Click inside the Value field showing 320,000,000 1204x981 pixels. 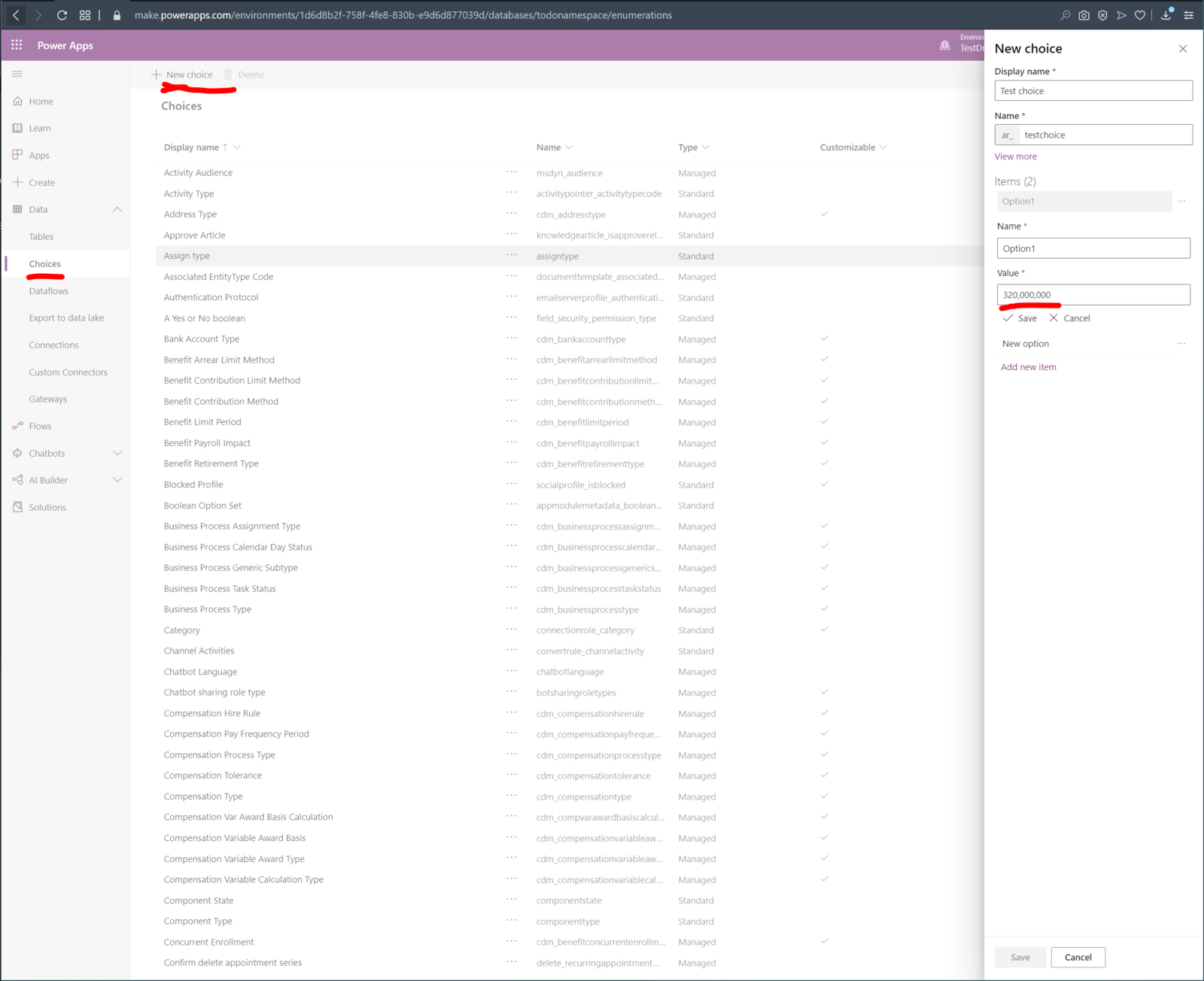1093,294
